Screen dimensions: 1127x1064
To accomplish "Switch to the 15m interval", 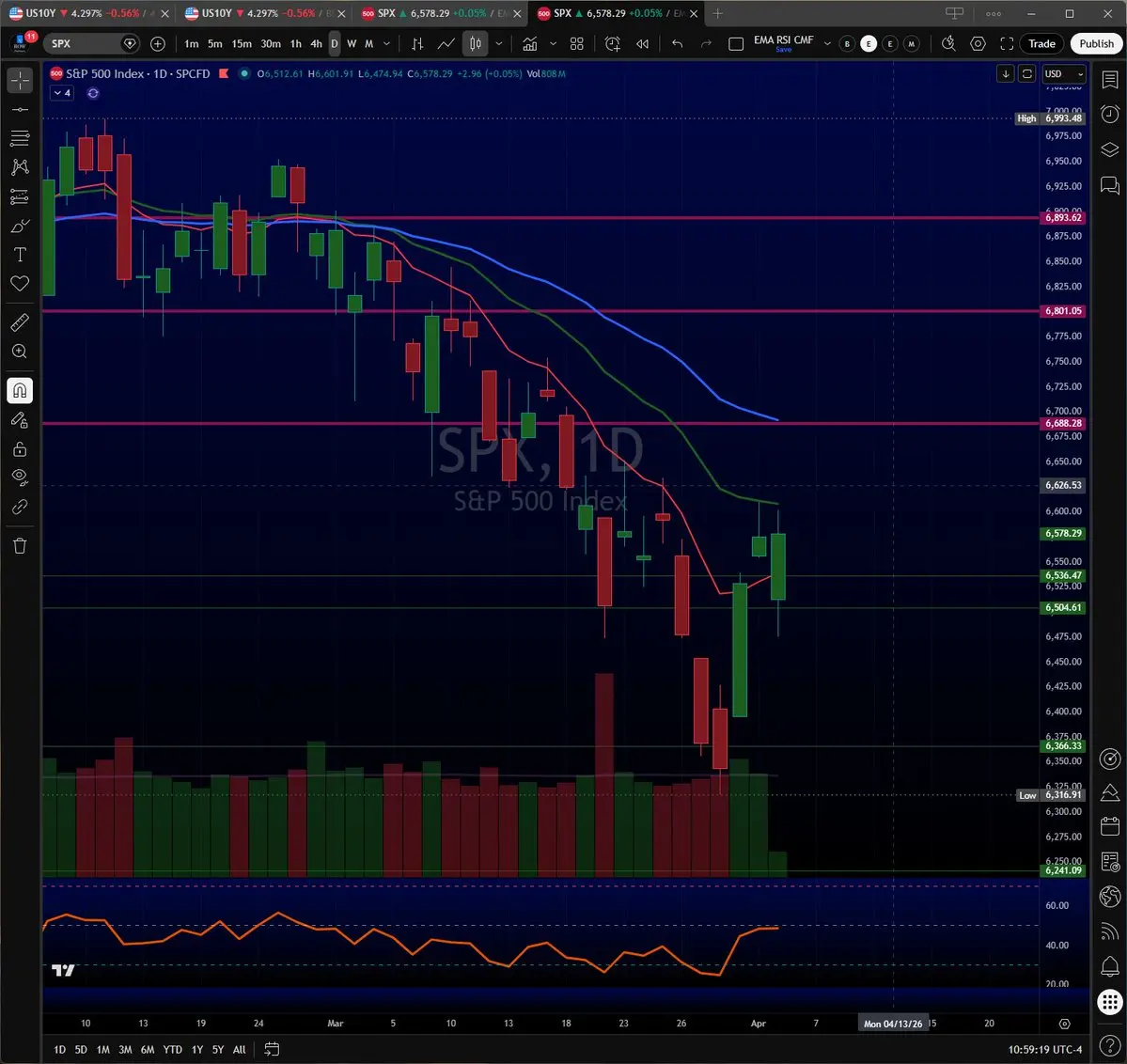I will pos(242,44).
